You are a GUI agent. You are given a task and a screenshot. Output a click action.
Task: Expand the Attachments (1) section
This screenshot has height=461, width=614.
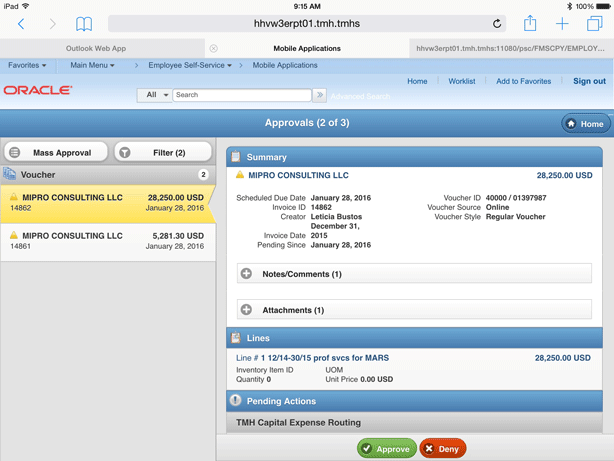247,310
